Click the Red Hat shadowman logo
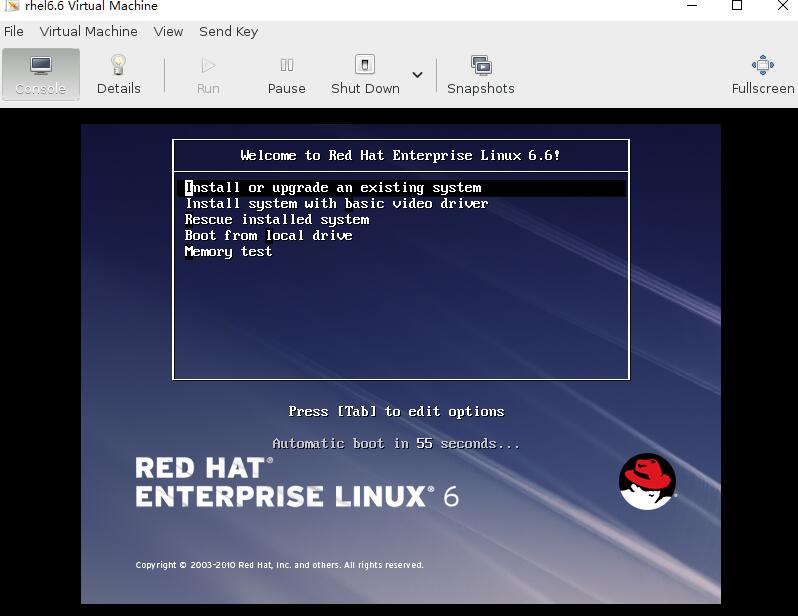Viewport: 798px width, 616px height. click(647, 482)
